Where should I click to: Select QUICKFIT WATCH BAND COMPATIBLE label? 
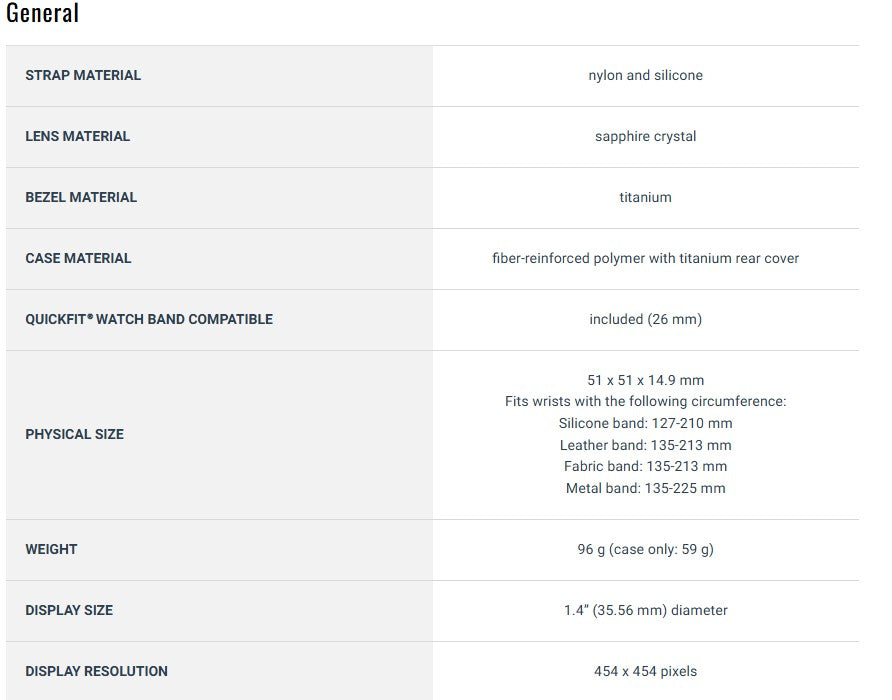[x=149, y=319]
